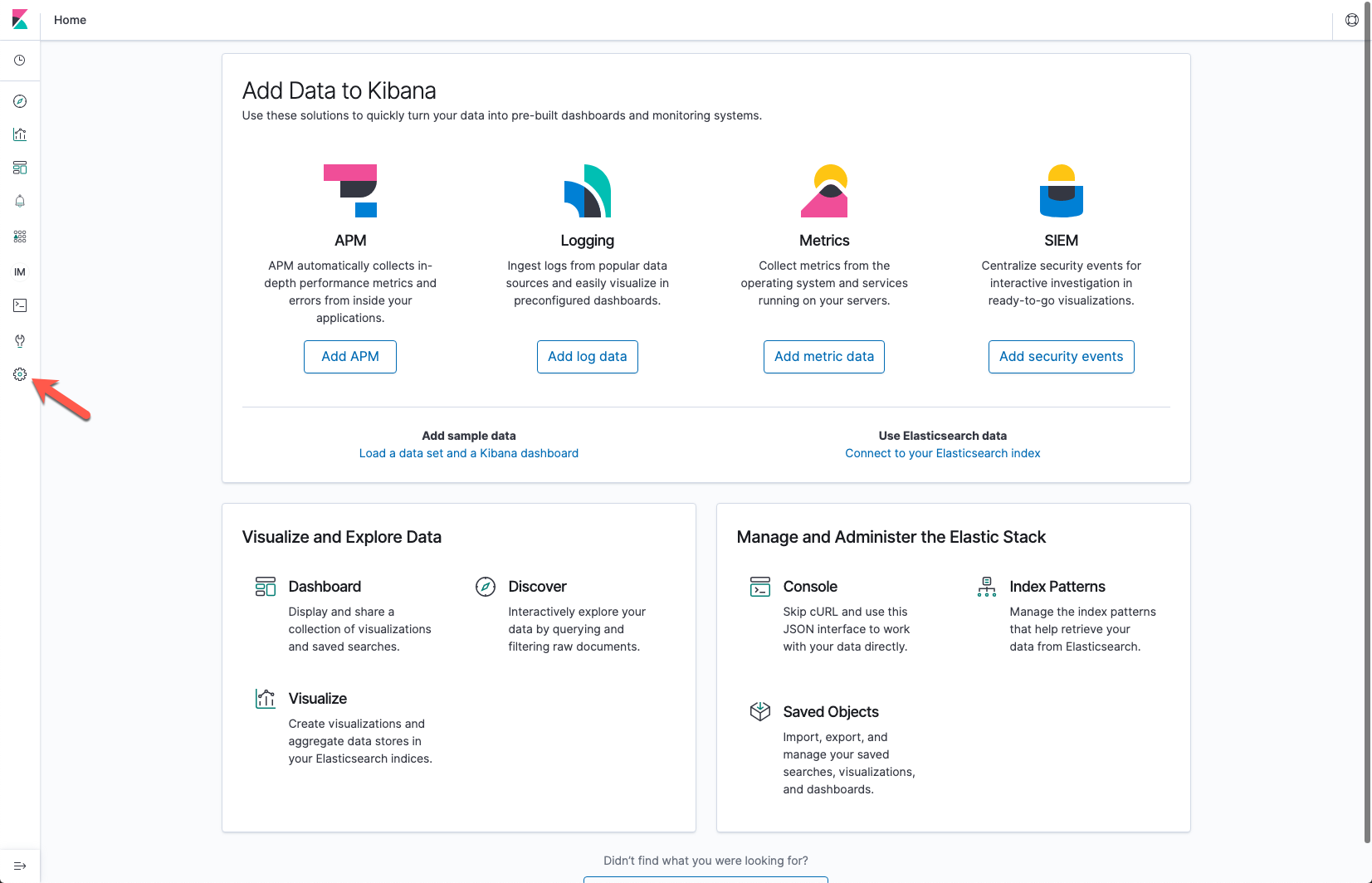Click the Console card icon
This screenshot has height=883, width=1372.
click(x=760, y=587)
